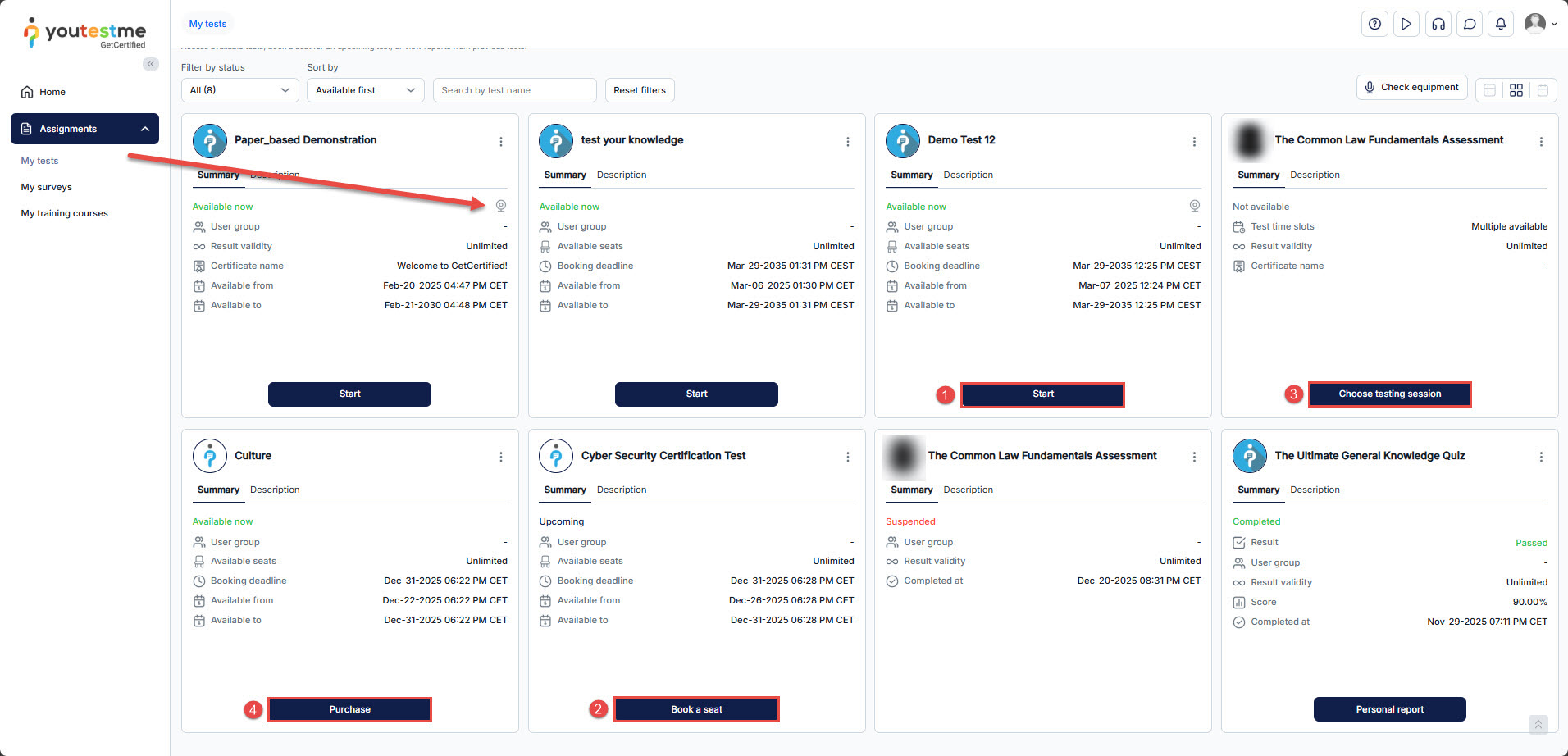Collapse sidebar with double-chevron icon
Viewport: 1568px width, 756px height.
[x=150, y=64]
